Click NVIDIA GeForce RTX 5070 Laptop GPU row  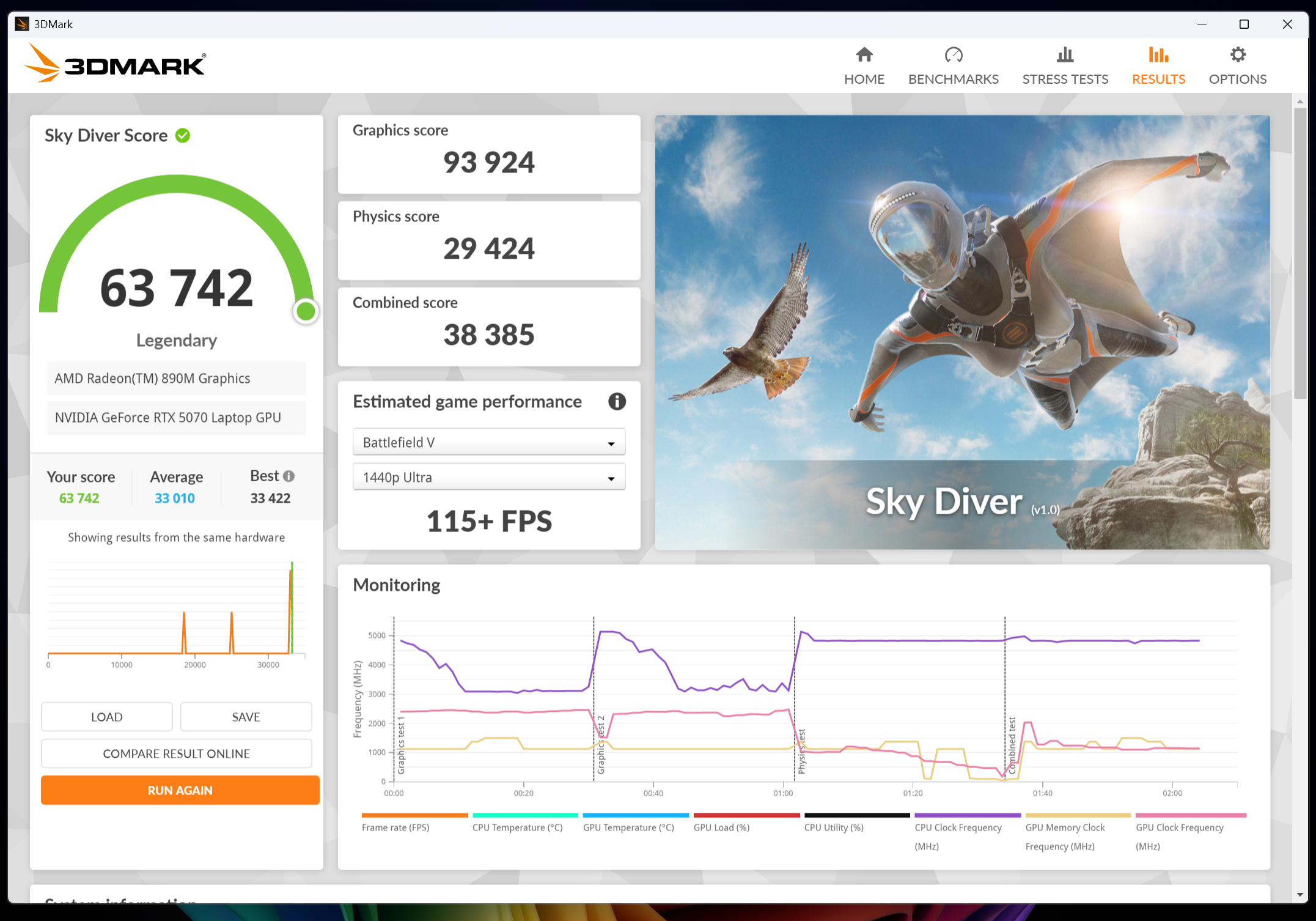coord(176,418)
